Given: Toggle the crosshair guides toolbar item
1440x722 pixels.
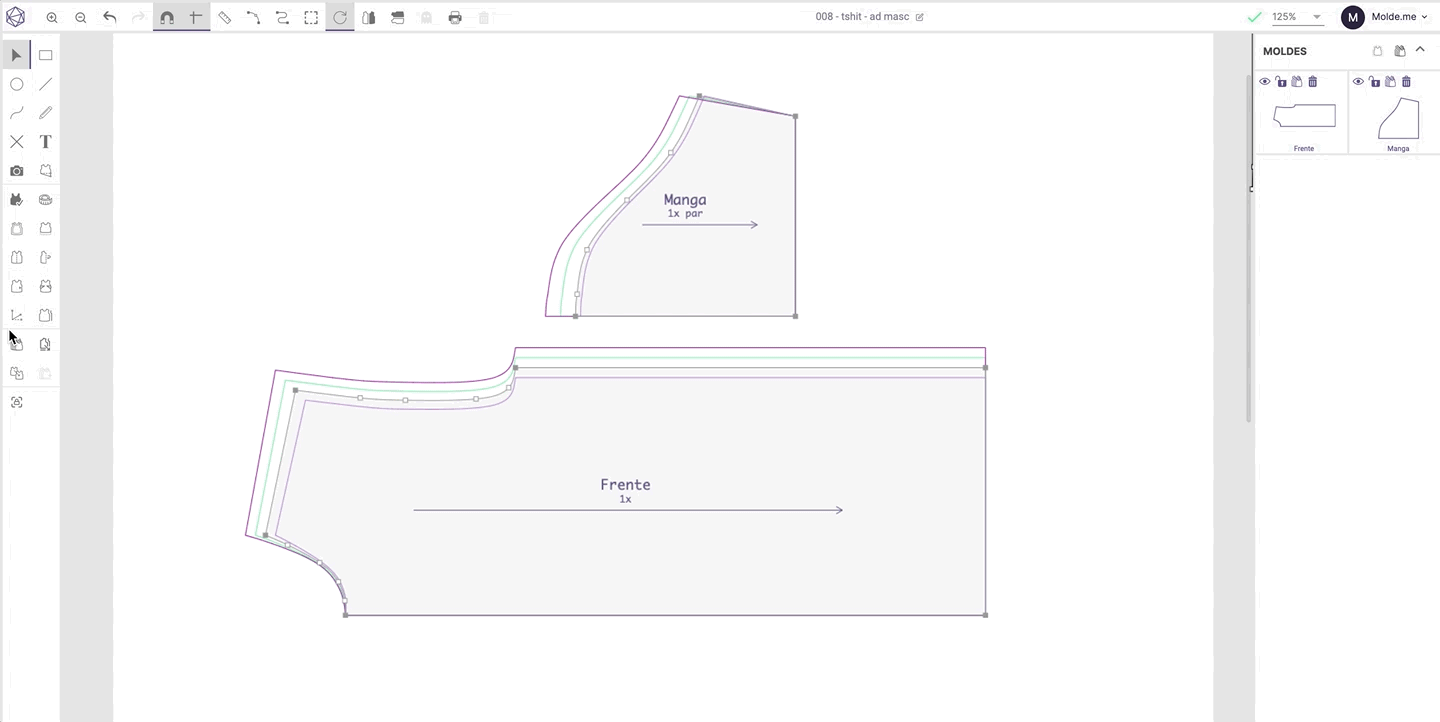Looking at the screenshot, I should pyautogui.click(x=196, y=18).
